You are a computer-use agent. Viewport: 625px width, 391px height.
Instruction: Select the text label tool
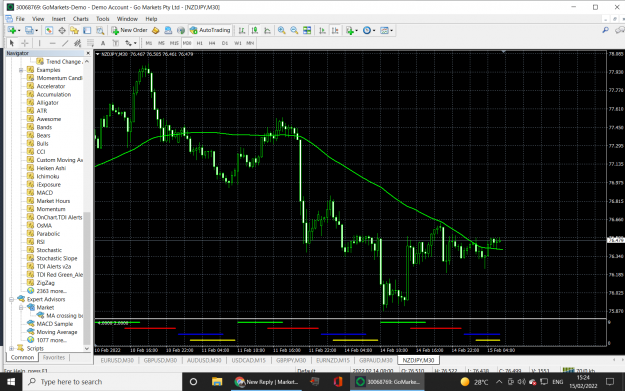tap(116, 43)
